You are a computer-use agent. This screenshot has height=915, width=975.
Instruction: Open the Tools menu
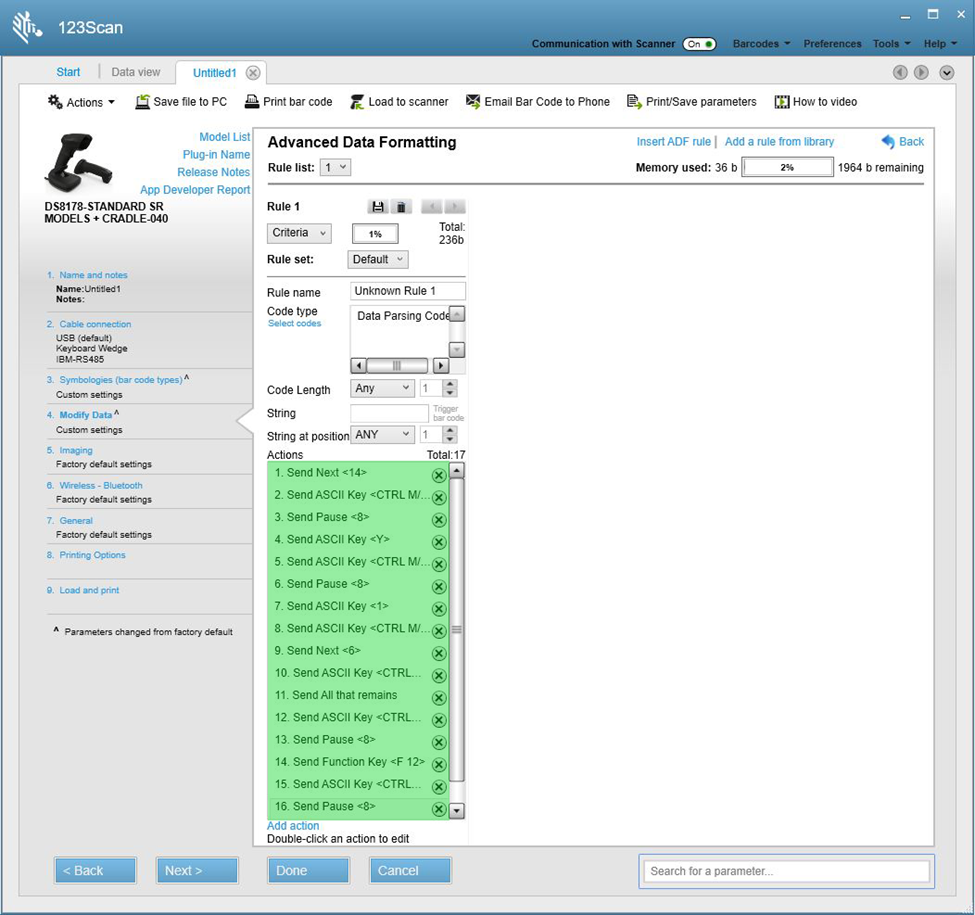890,44
